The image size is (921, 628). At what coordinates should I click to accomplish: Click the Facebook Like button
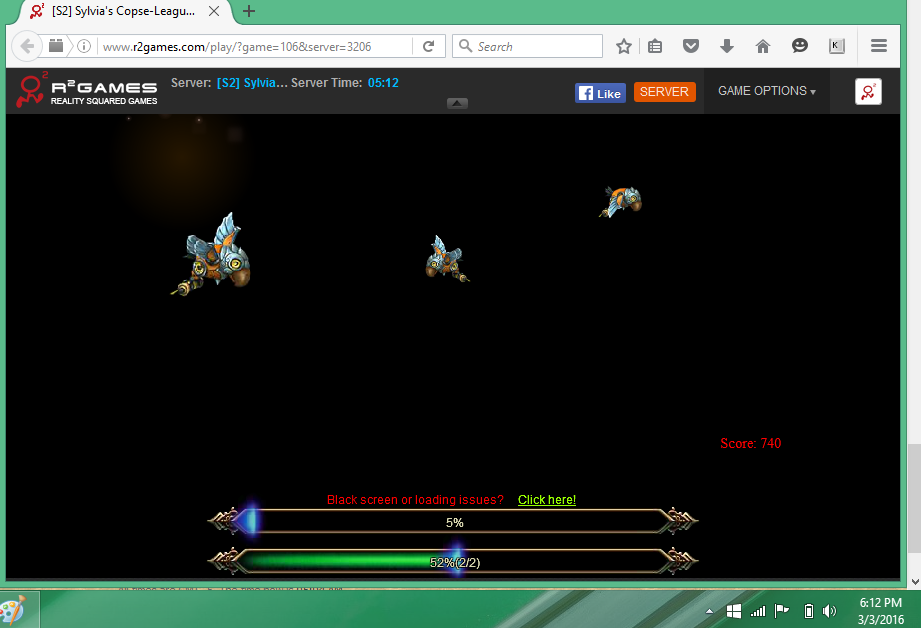click(599, 93)
